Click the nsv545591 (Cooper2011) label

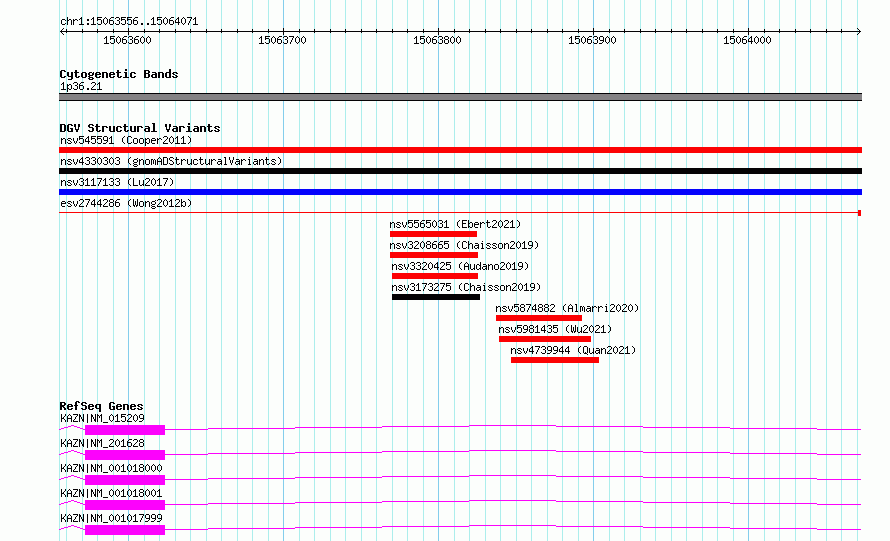coord(126,140)
